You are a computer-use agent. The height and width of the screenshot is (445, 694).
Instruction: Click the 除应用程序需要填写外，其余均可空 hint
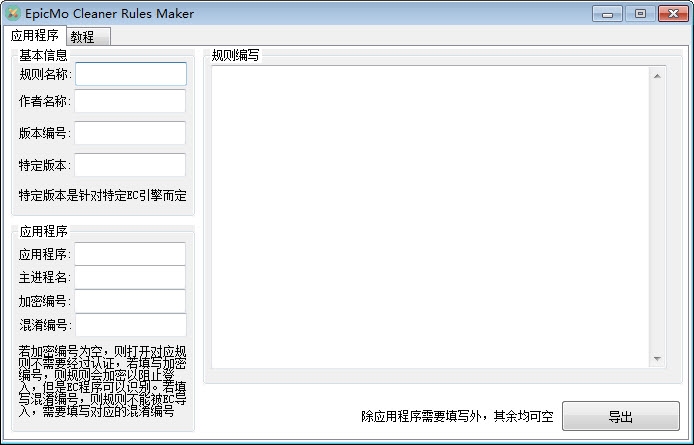click(457, 417)
